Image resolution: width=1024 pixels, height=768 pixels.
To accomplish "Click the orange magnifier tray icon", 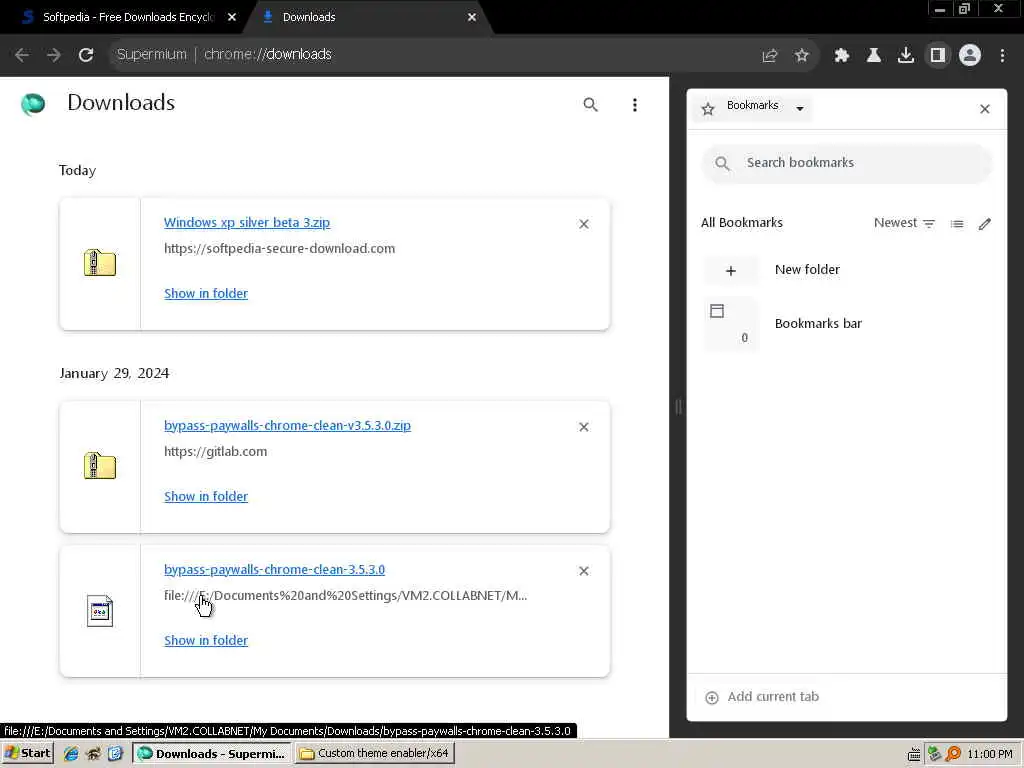I will coord(953,754).
